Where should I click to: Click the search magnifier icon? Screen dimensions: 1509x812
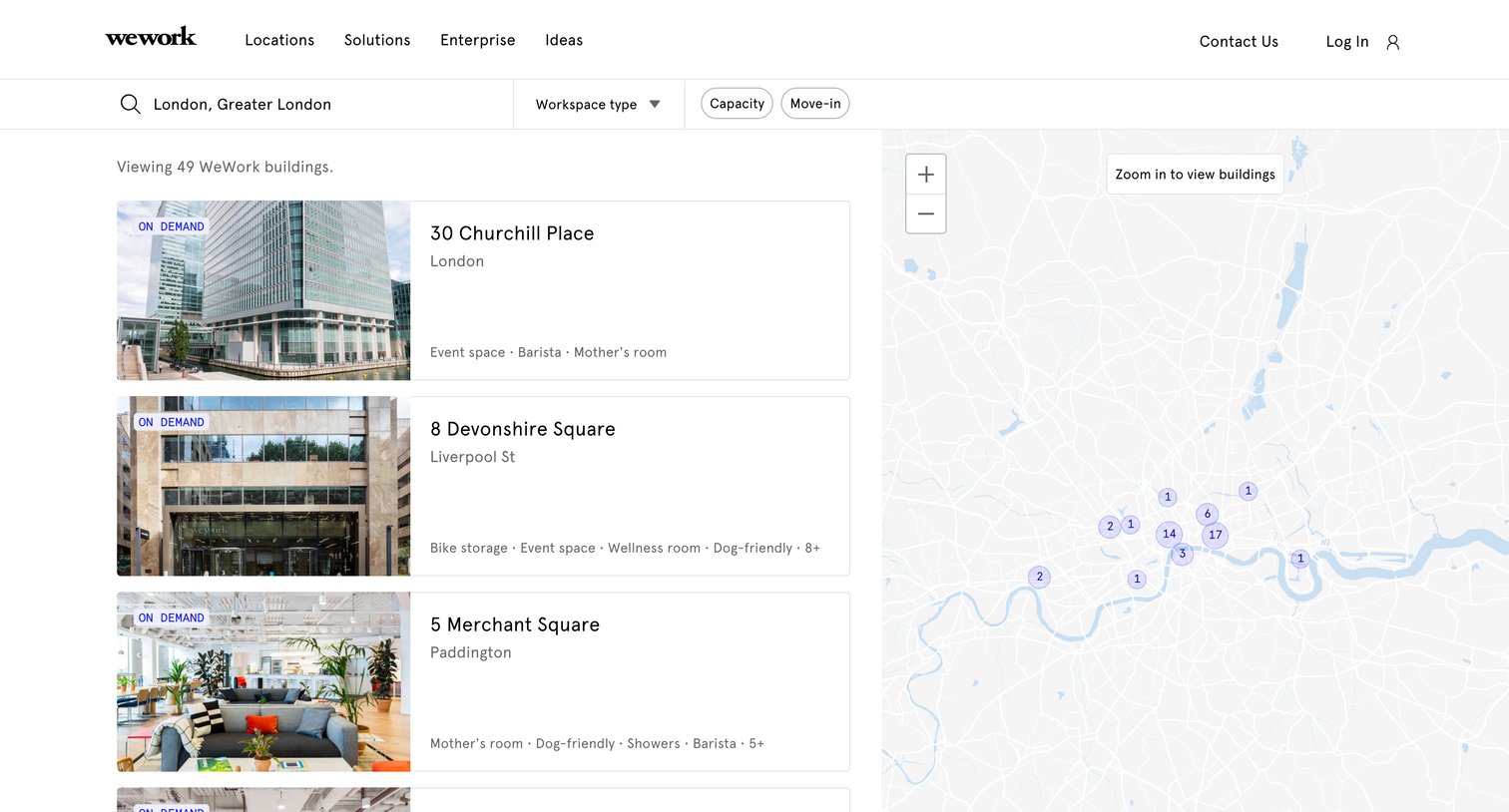coord(130,104)
